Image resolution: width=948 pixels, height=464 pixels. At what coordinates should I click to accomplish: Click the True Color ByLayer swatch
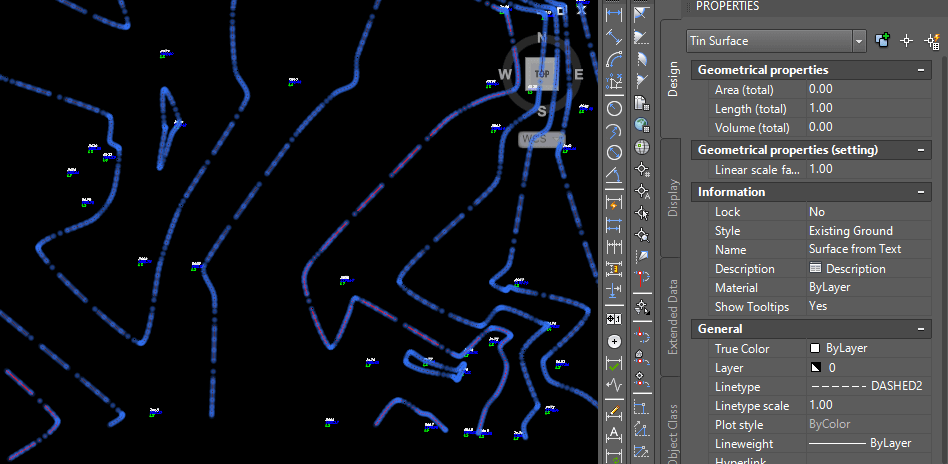(815, 348)
